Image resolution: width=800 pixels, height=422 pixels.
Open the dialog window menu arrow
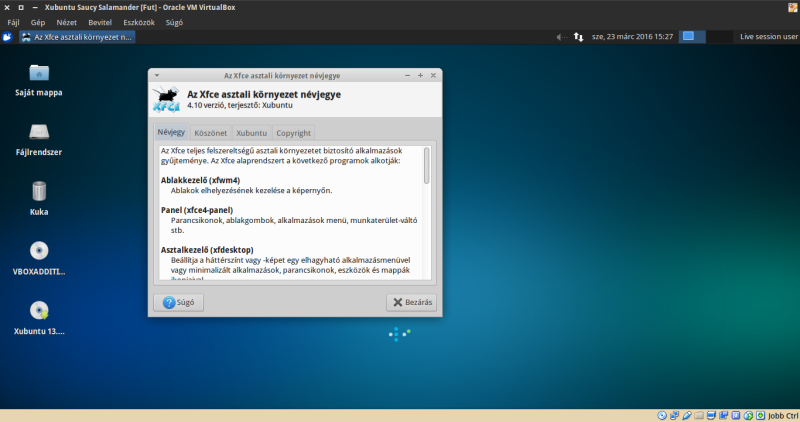click(x=157, y=75)
